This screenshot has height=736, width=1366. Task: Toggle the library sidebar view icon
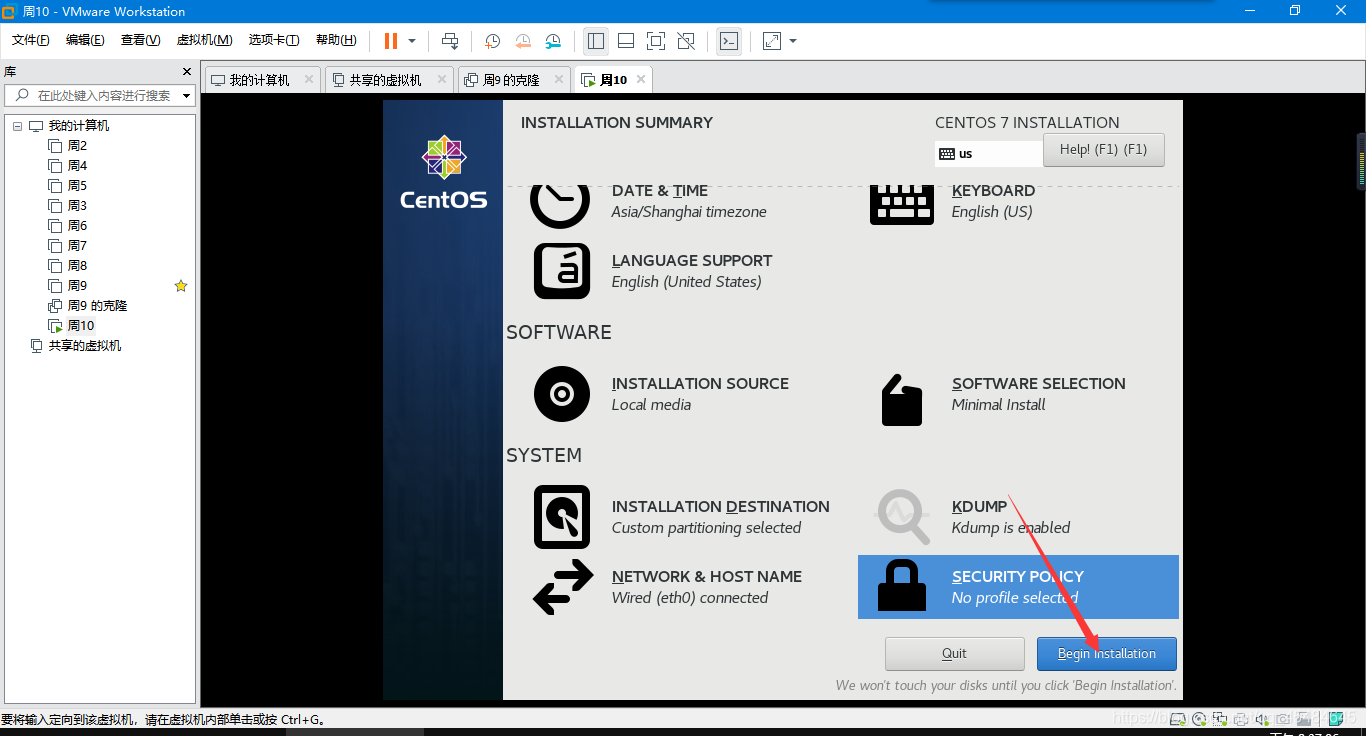(x=596, y=41)
